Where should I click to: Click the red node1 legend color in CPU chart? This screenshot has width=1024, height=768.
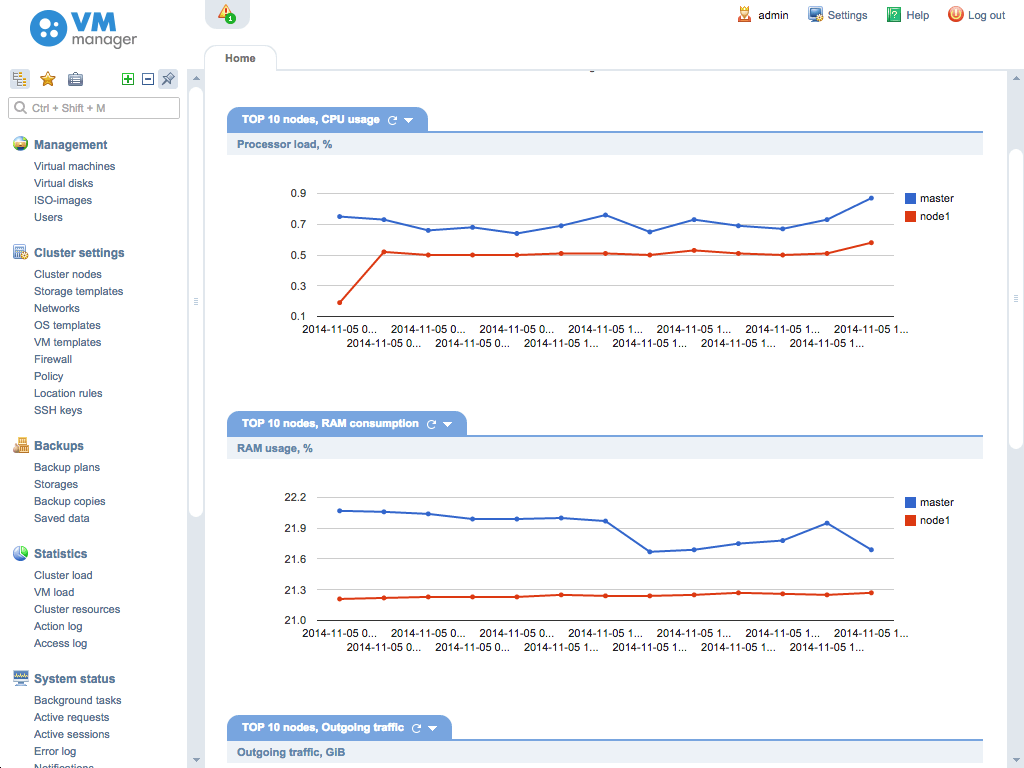(910, 216)
